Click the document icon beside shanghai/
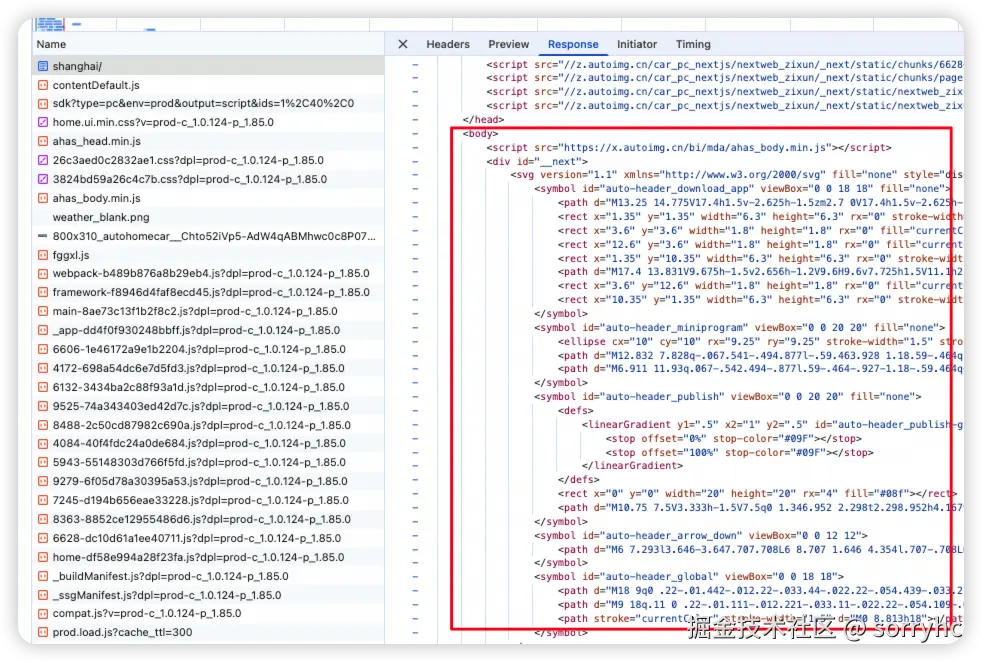 pos(43,66)
